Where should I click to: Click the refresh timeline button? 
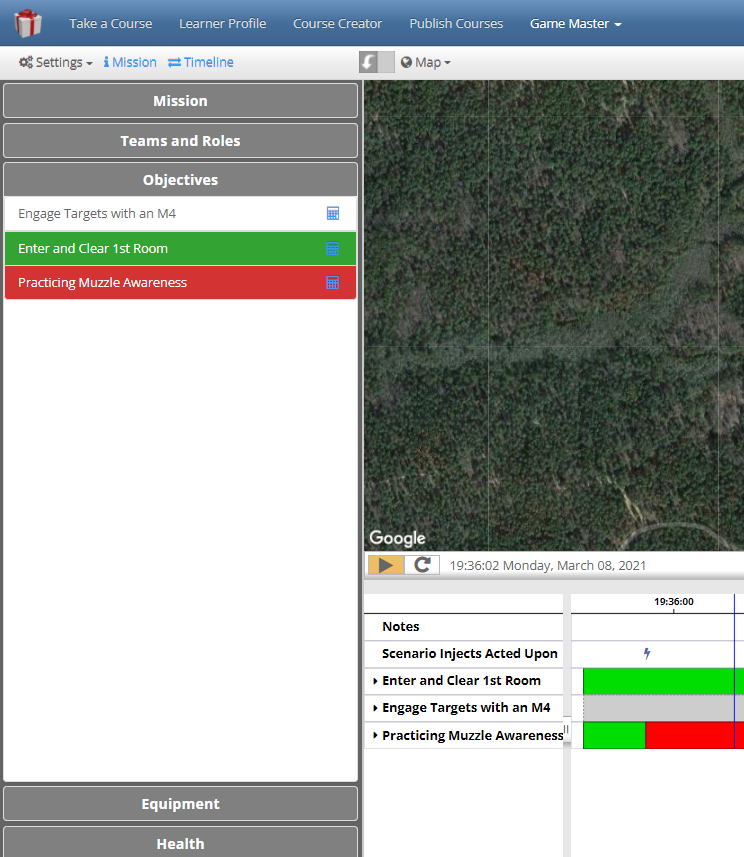tap(422, 565)
